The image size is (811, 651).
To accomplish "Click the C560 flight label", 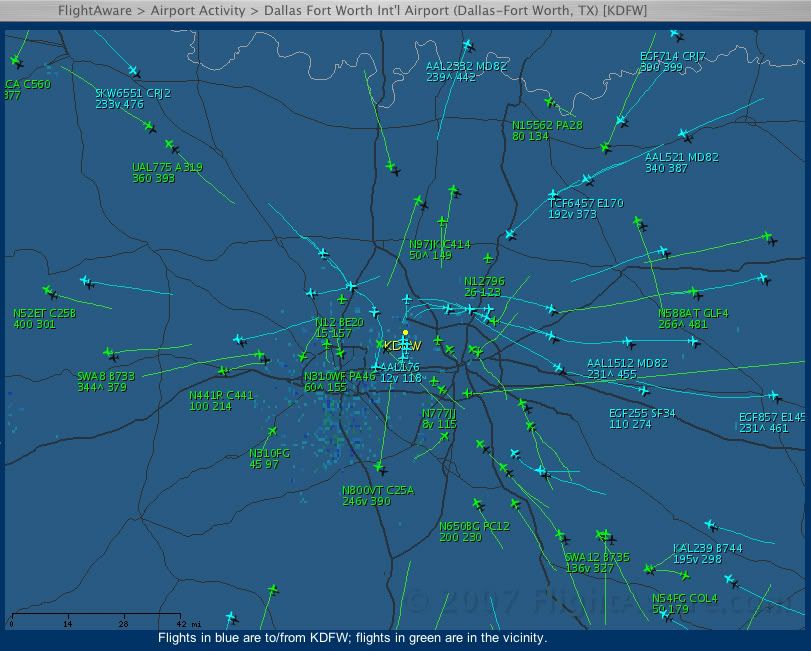I will [x=27, y=89].
